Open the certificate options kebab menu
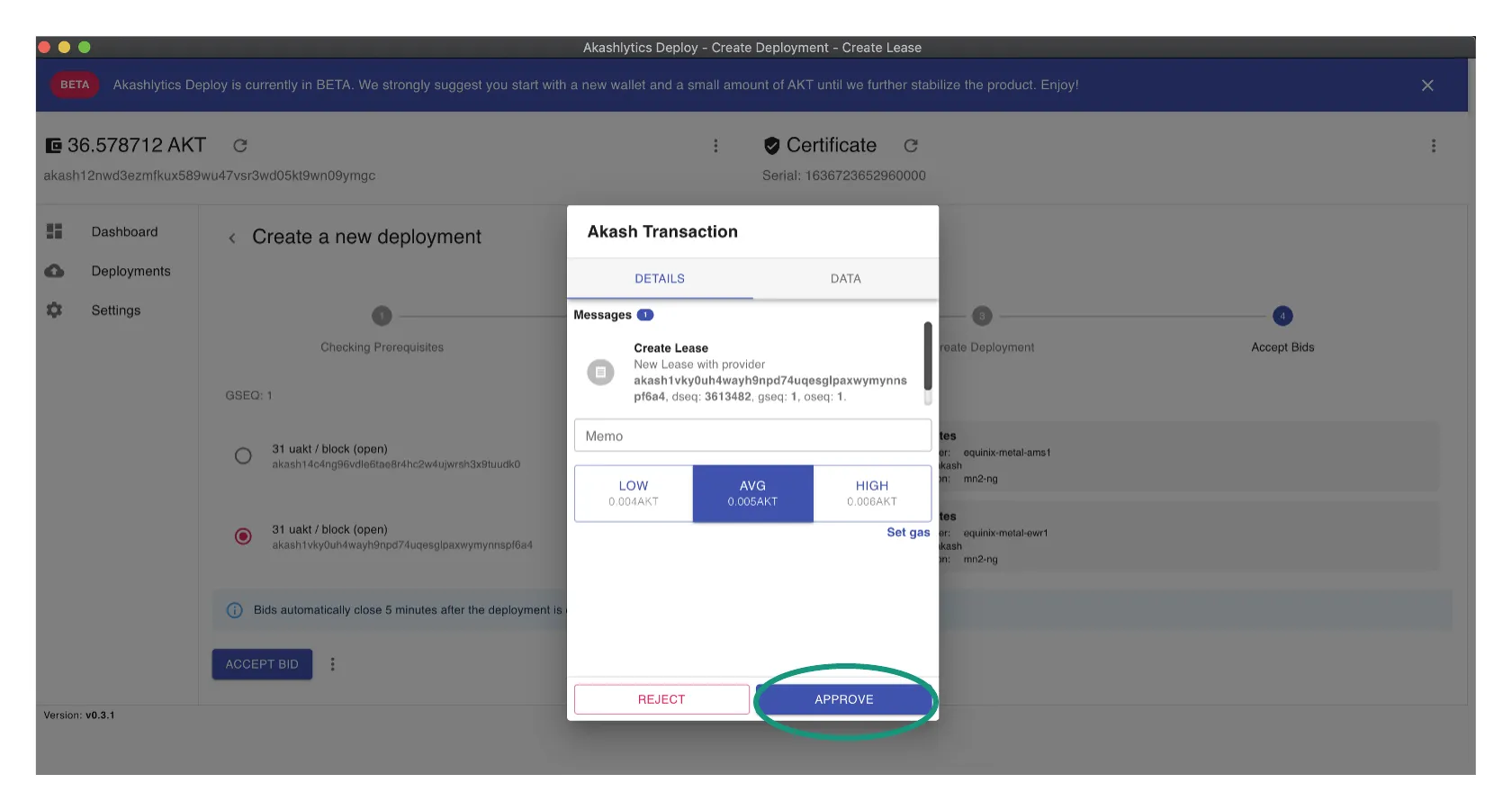The height and width of the screenshot is (810, 1512). tap(1433, 146)
